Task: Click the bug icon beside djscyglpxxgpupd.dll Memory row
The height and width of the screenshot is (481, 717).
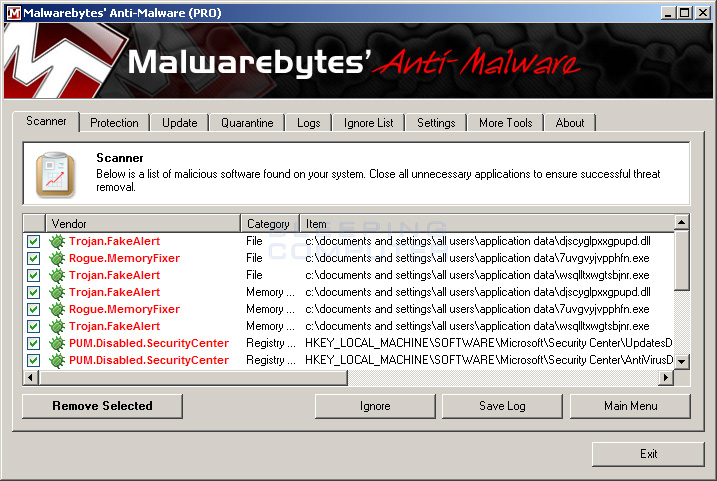Action: tap(57, 292)
